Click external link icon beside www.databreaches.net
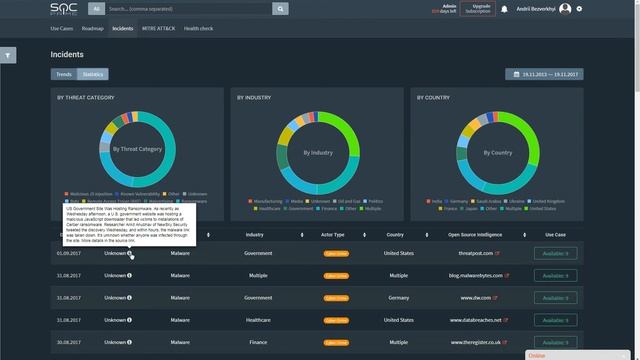The height and width of the screenshot is (360, 640). [x=506, y=320]
